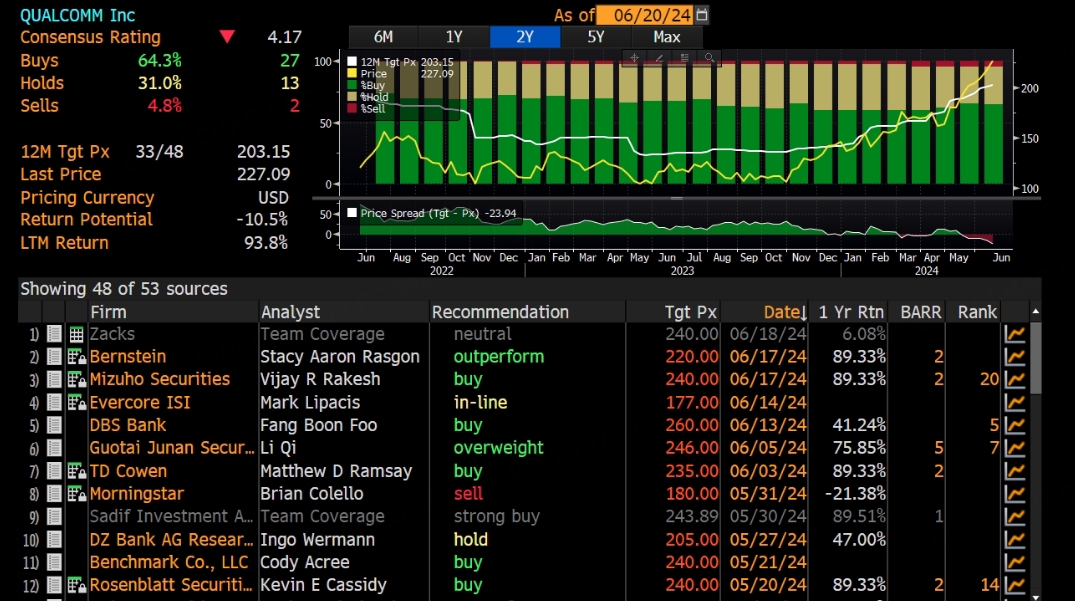The image size is (1075, 601).
Task: Switch chart range to 6M
Action: [x=383, y=37]
